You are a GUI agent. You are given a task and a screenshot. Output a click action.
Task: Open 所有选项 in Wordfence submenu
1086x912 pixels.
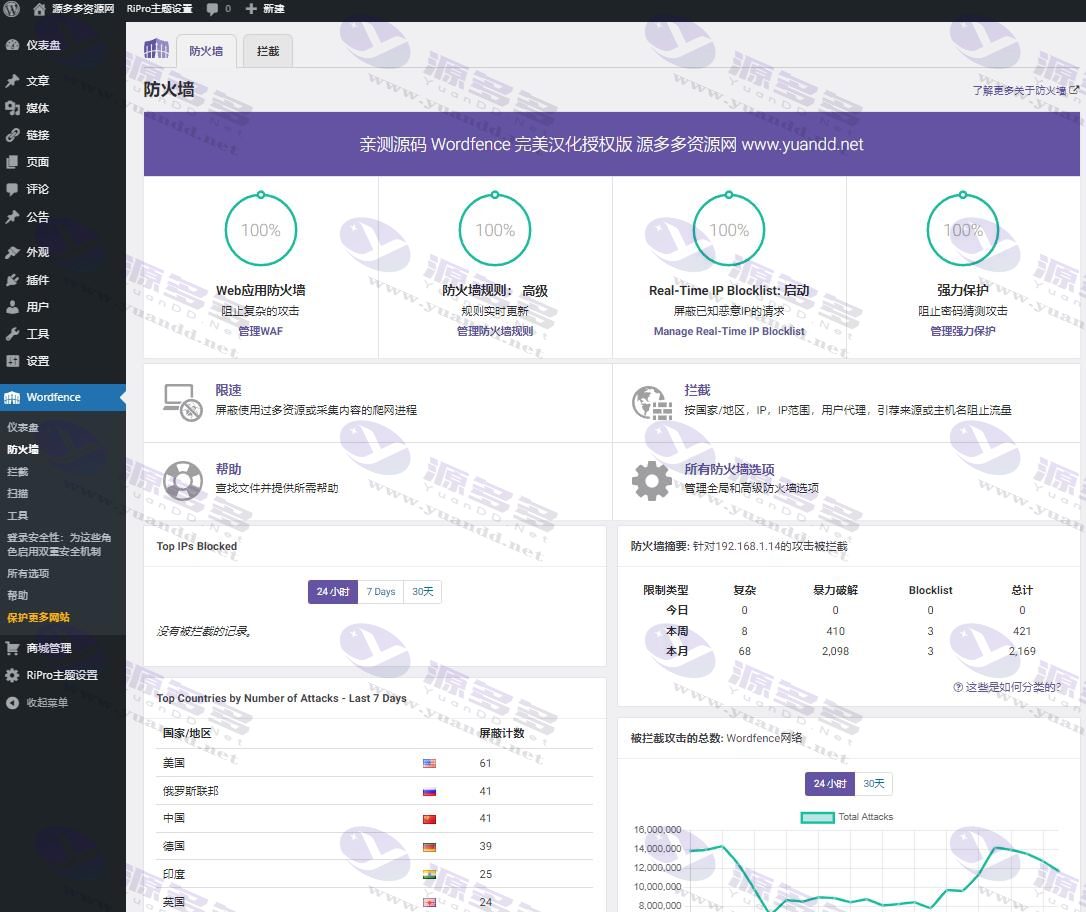(28, 573)
